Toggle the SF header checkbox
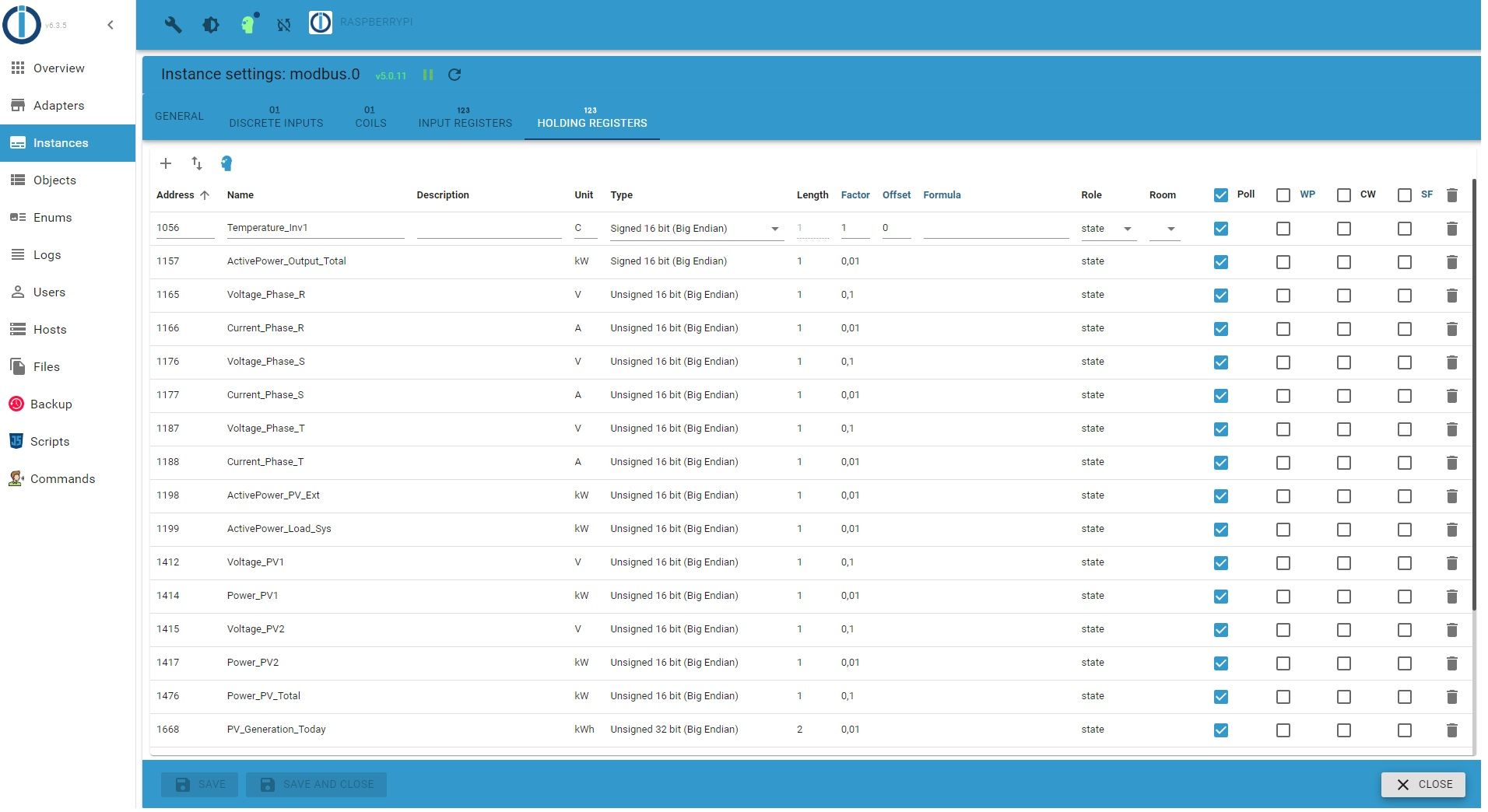1488x812 pixels. 1405,195
